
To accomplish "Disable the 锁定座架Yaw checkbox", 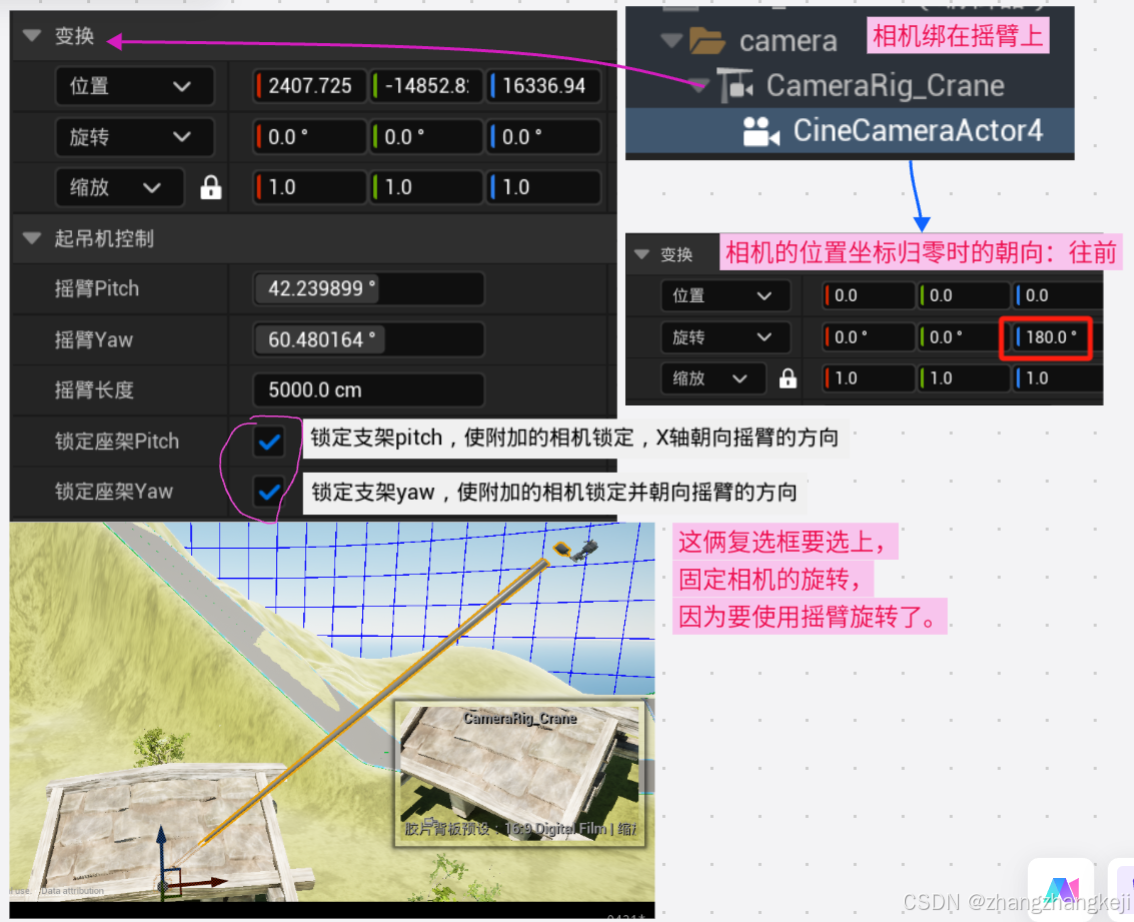I will tap(268, 492).
